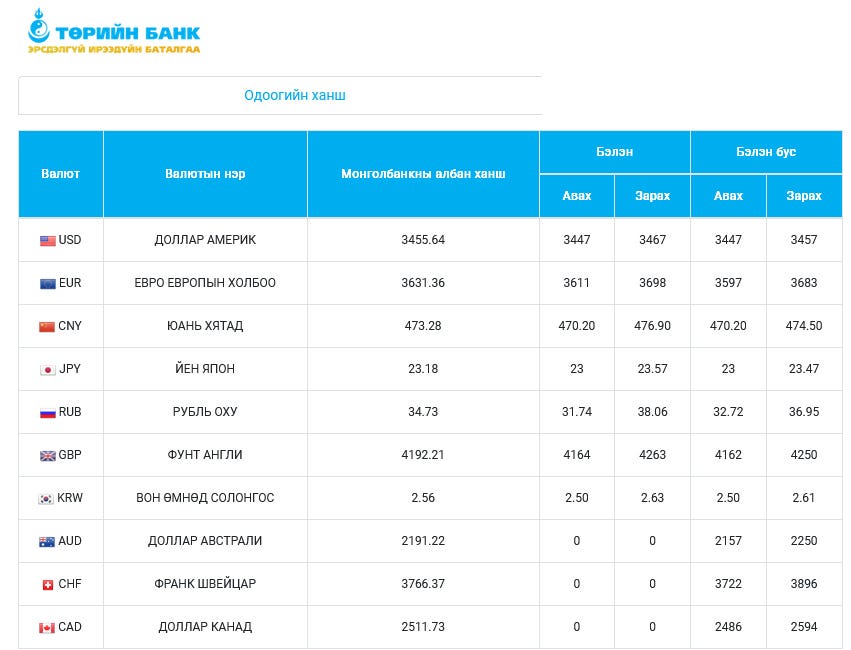The height and width of the screenshot is (650, 851).
Task: Click the CNY China flag icon
Action: [x=47, y=327]
